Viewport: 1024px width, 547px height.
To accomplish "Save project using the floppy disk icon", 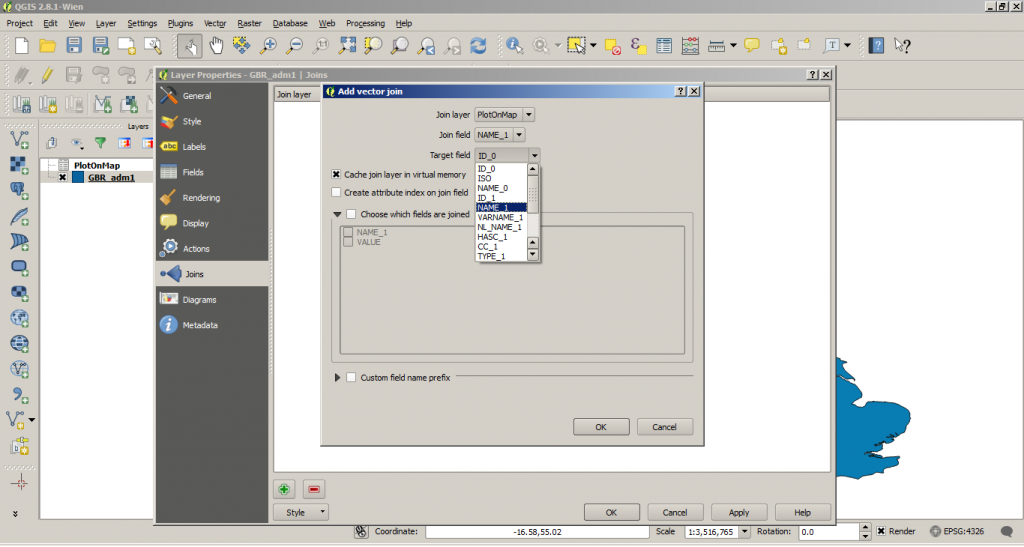I will point(74,46).
